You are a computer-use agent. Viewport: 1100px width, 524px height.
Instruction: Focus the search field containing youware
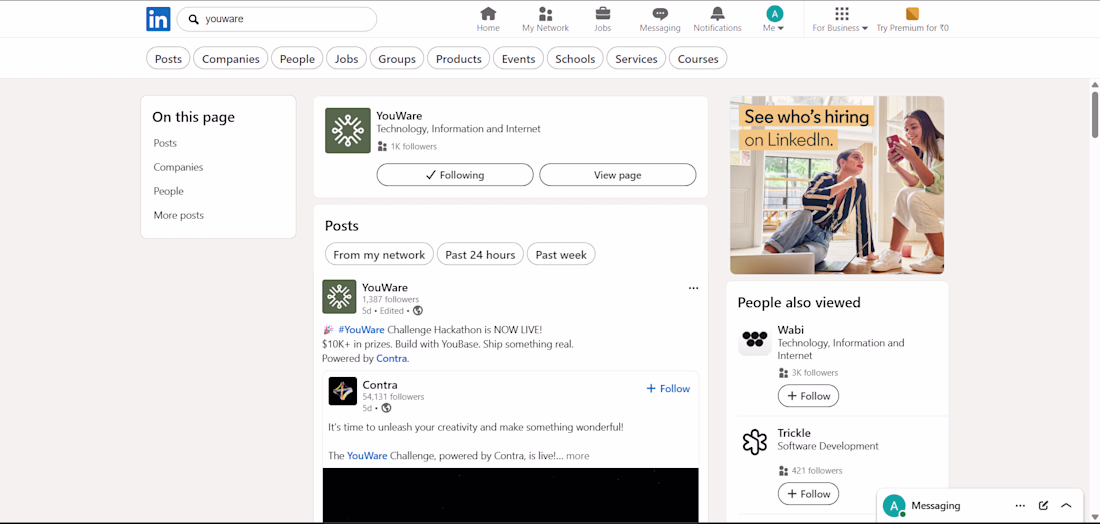[x=276, y=19]
